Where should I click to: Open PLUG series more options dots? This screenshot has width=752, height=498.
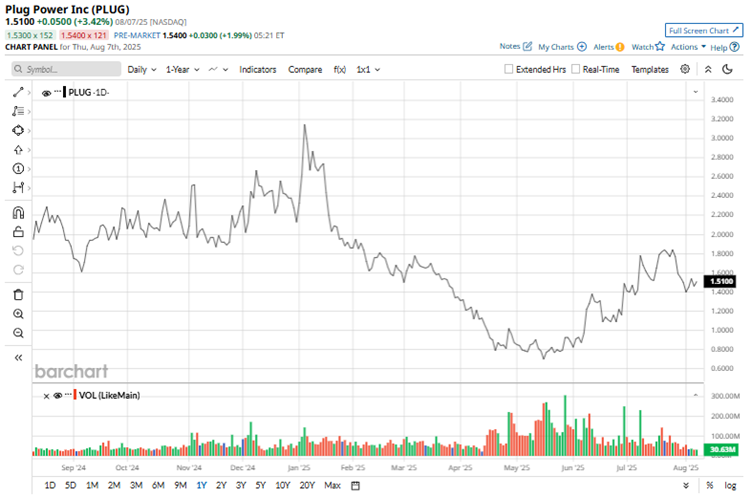click(x=58, y=91)
